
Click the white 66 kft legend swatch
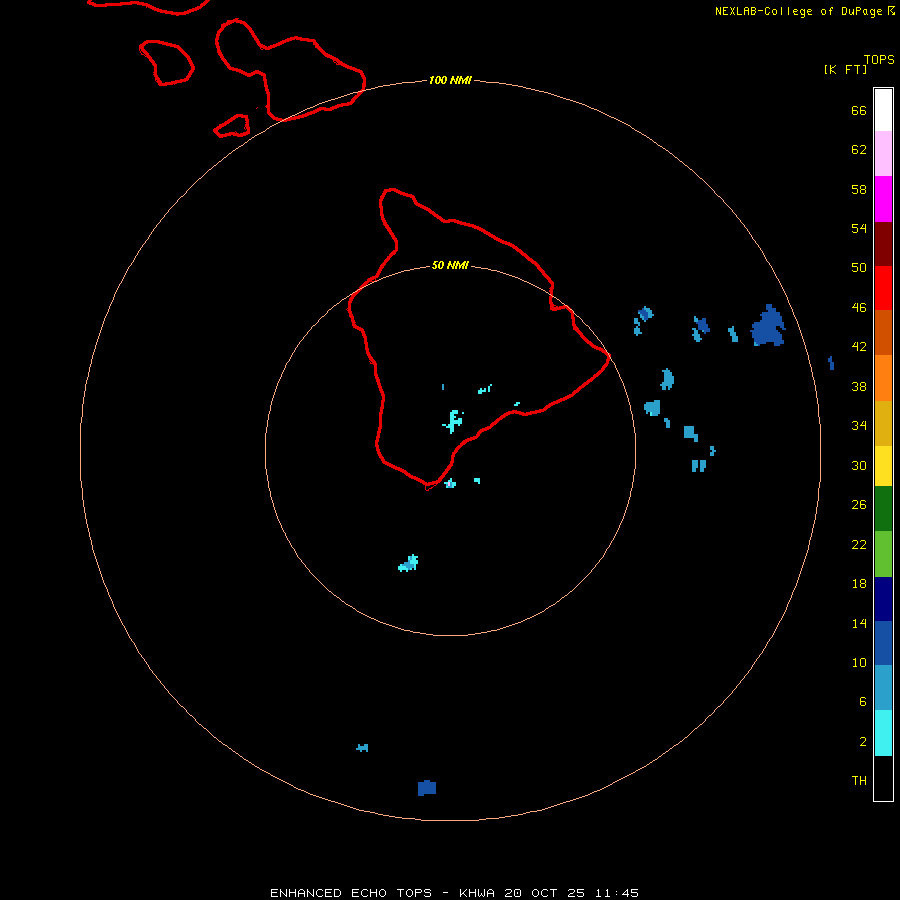coord(883,110)
